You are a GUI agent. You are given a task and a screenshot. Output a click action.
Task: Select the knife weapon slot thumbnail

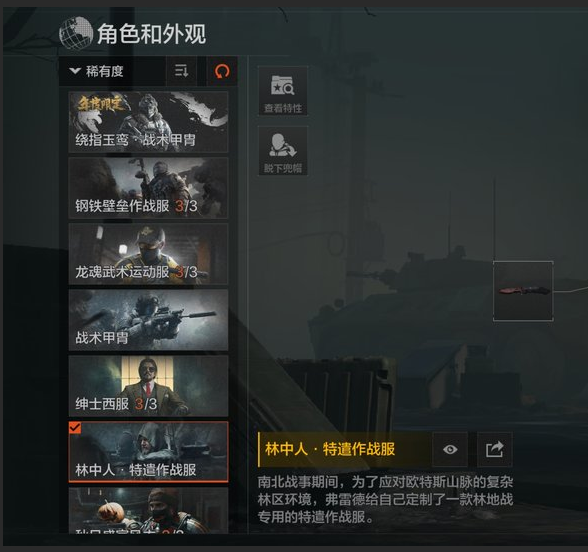(523, 291)
